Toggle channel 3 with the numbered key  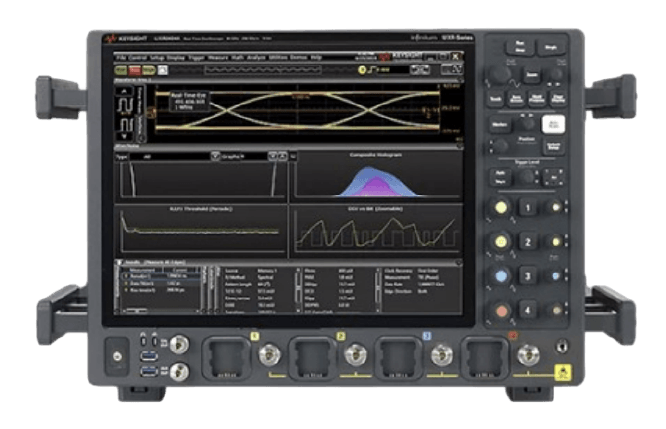(528, 276)
